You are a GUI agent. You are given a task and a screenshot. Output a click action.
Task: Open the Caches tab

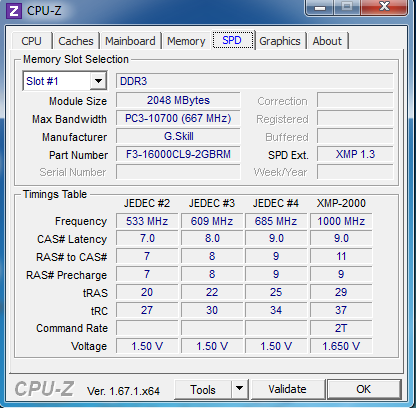(x=76, y=41)
